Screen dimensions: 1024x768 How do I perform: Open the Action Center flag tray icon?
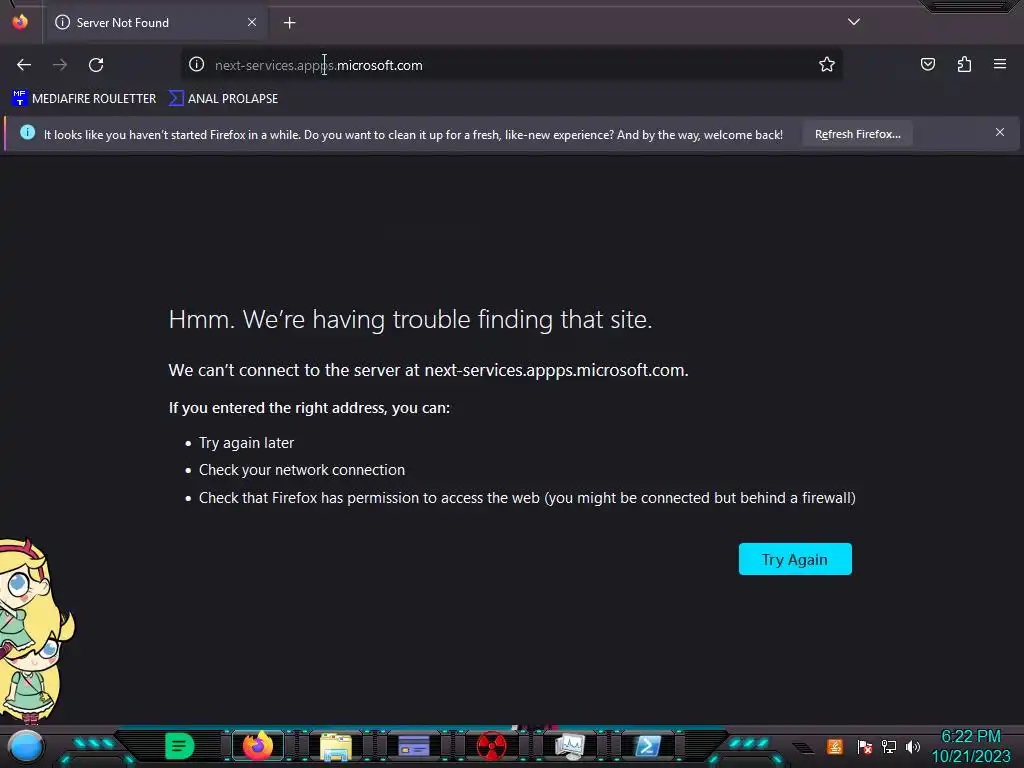pos(865,746)
